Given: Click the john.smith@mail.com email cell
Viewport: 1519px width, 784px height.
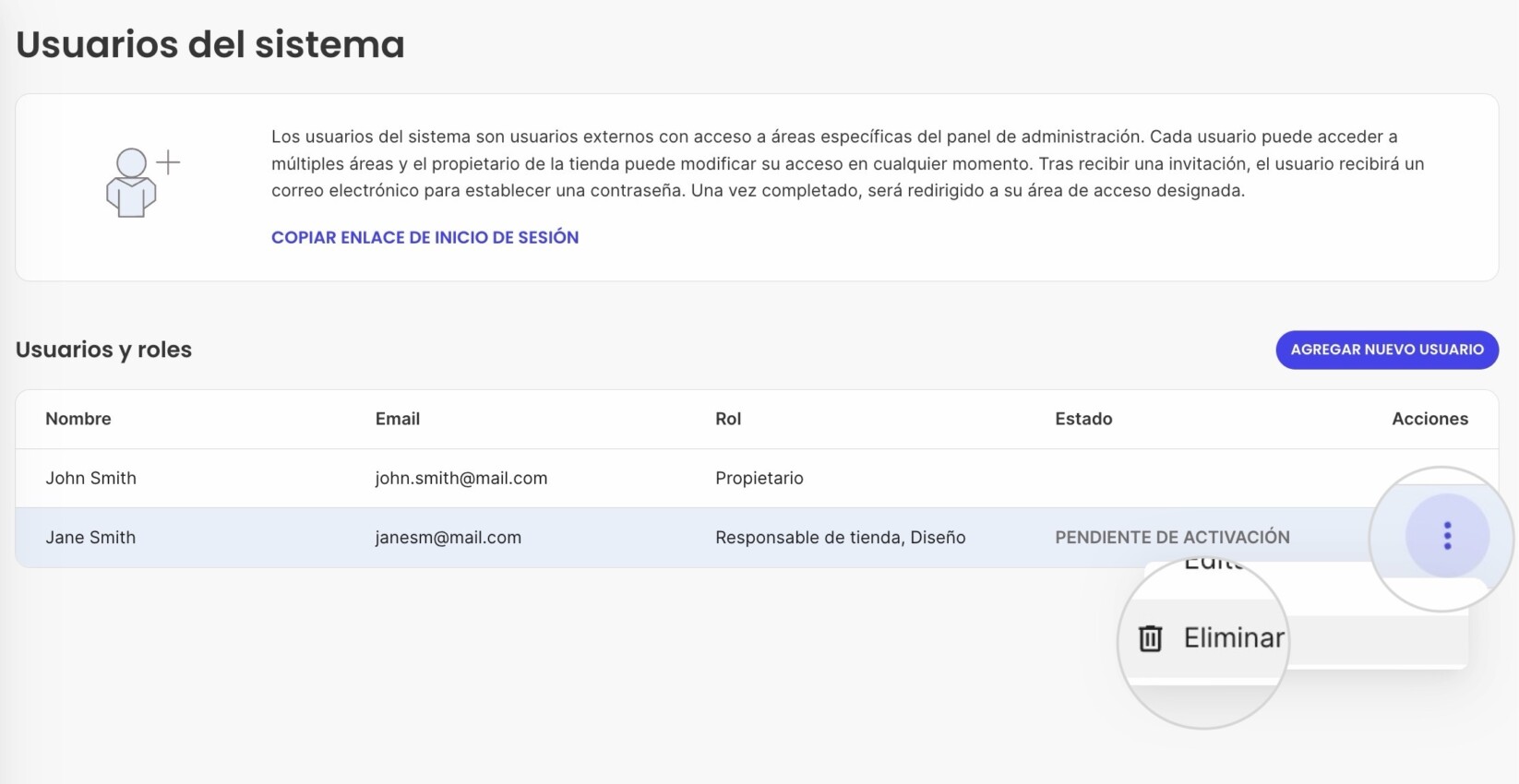Looking at the screenshot, I should click(461, 478).
